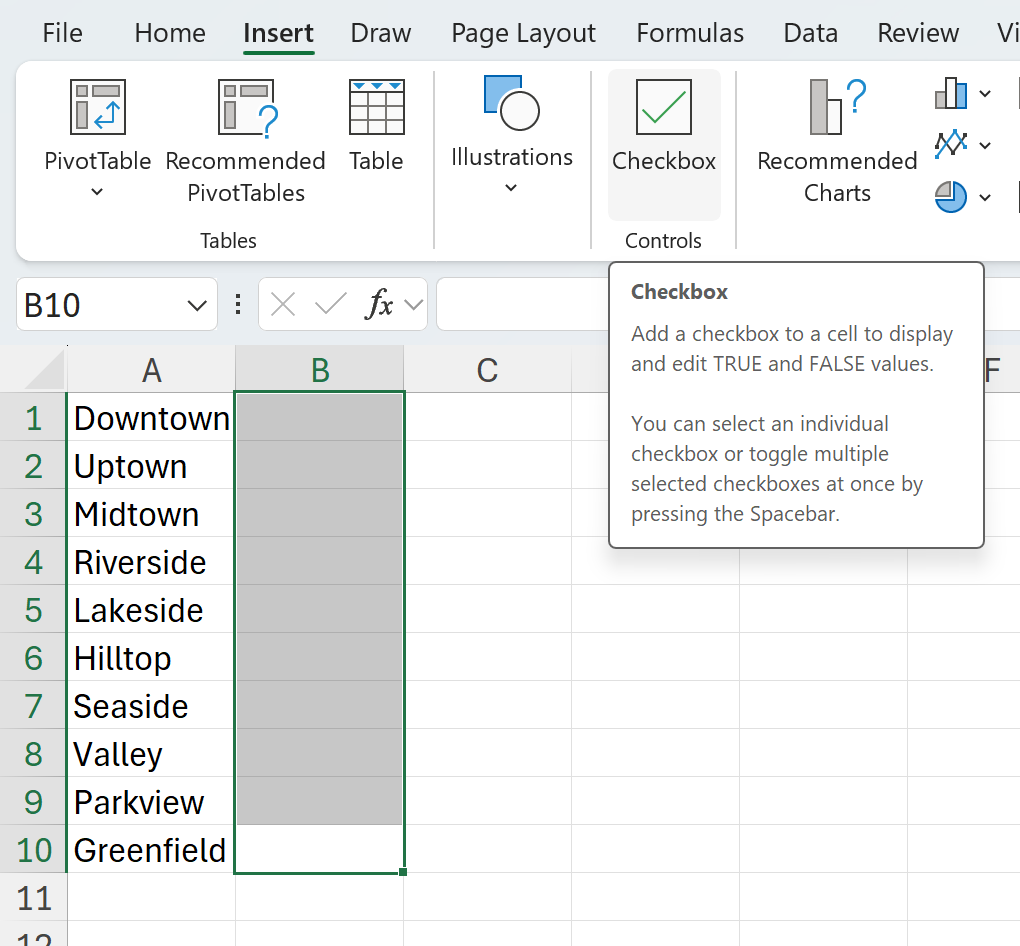This screenshot has width=1020, height=946.
Task: Open Recommended PivotTables
Action: pos(246,108)
